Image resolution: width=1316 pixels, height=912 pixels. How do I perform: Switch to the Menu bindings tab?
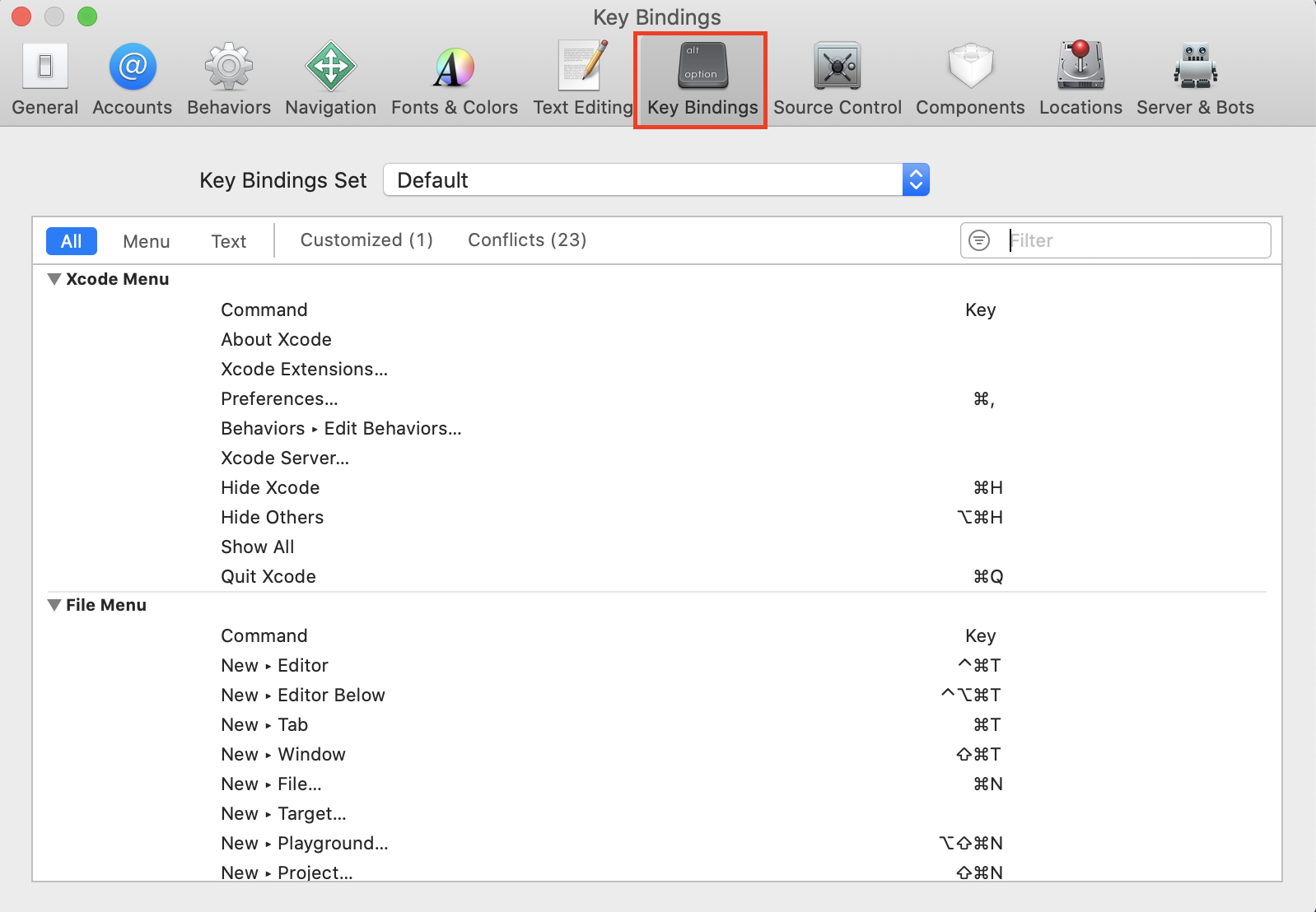(x=147, y=241)
